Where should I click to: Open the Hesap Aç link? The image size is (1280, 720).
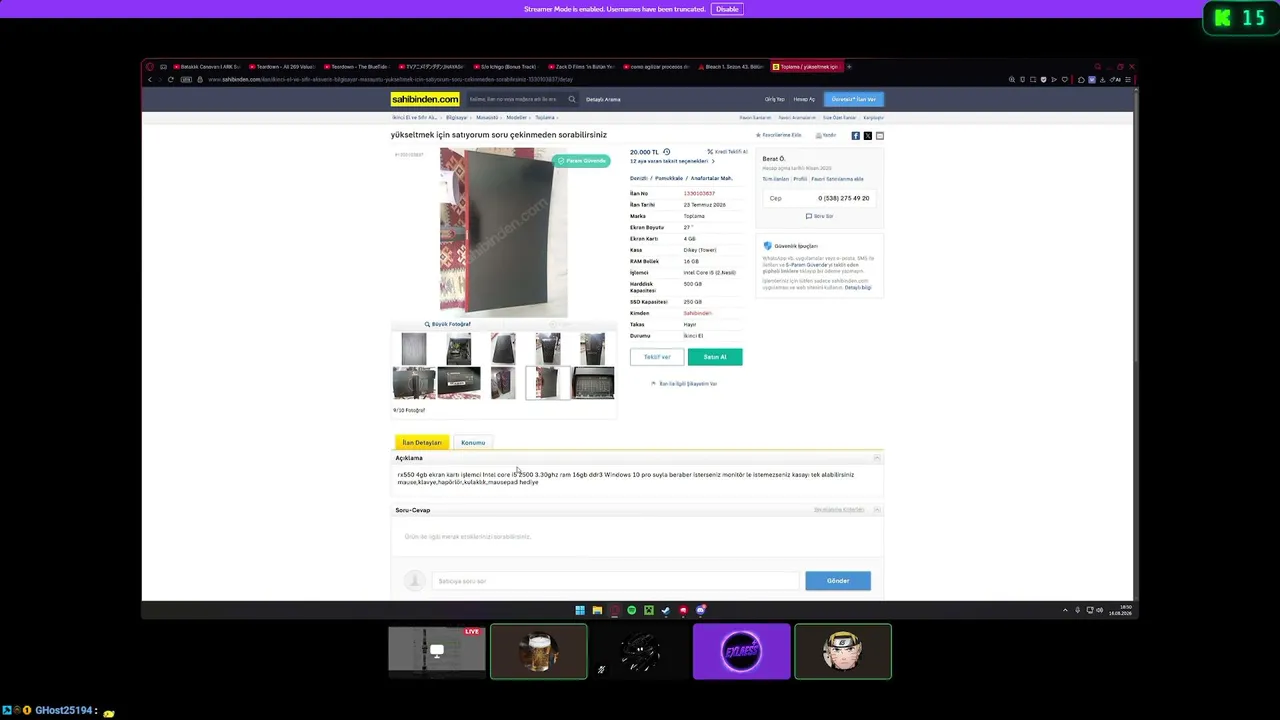point(804,99)
